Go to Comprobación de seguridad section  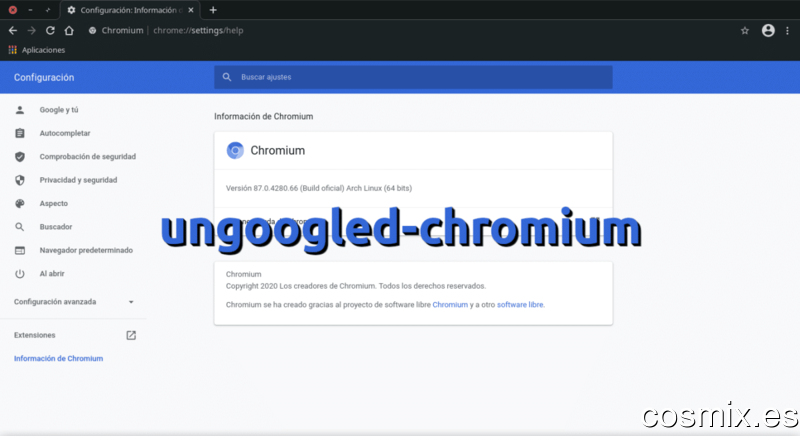tap(88, 157)
